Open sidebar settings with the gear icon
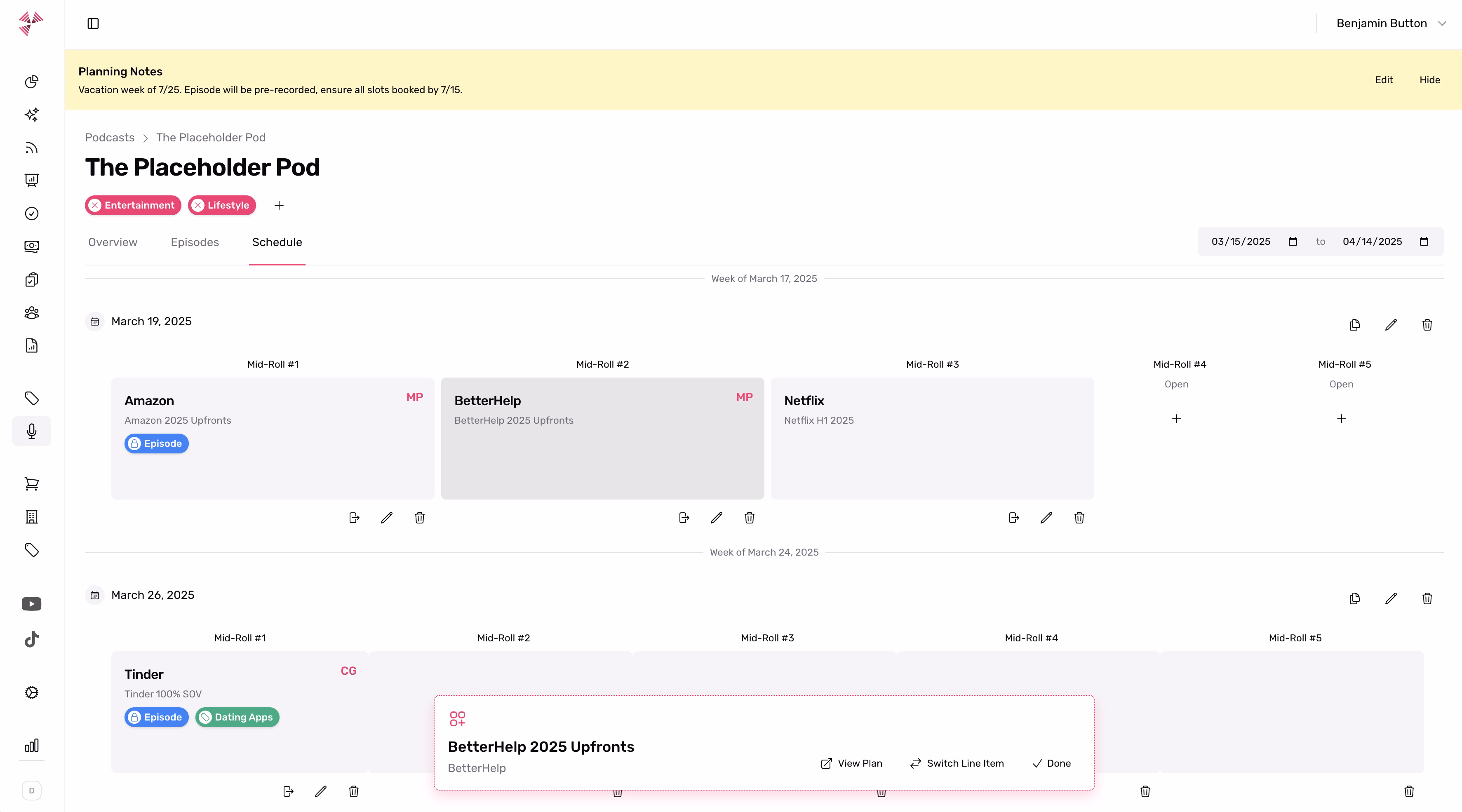Screen dimensions: 1462x812 coord(31,692)
